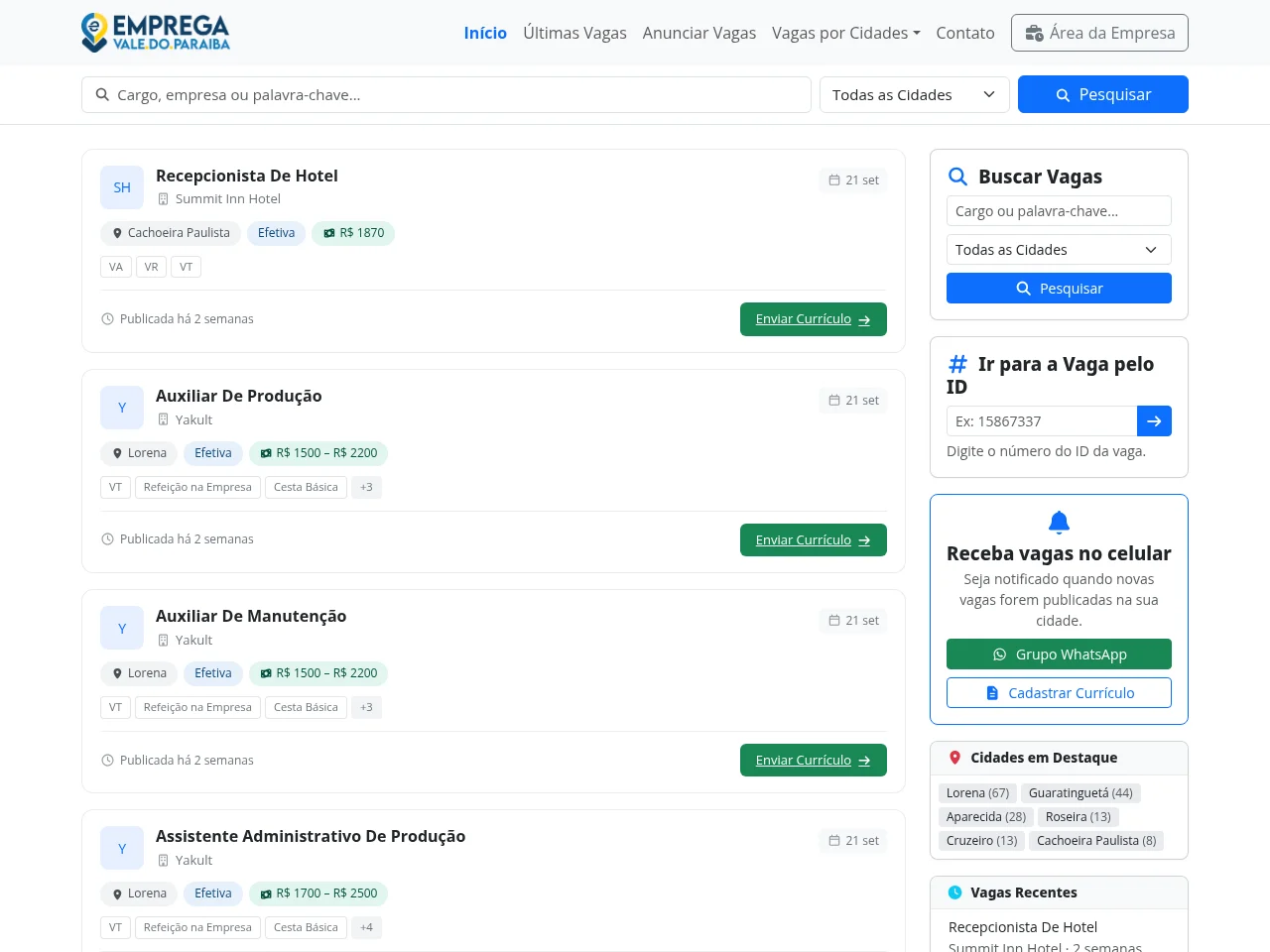This screenshot has height=952, width=1270.
Task: Click the calendar icon on Auxiliar De Produção card
Action: [834, 401]
